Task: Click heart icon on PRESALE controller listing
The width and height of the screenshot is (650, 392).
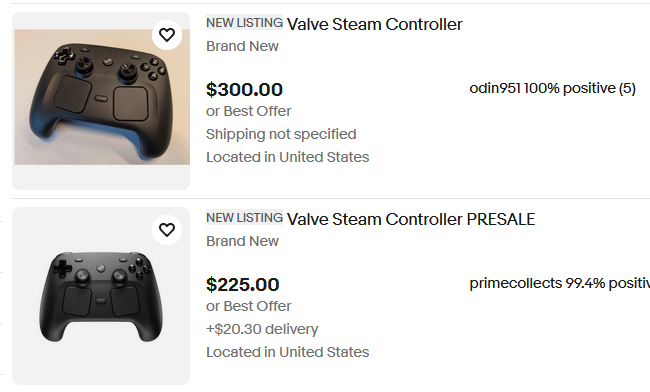Action: pyautogui.click(x=167, y=230)
